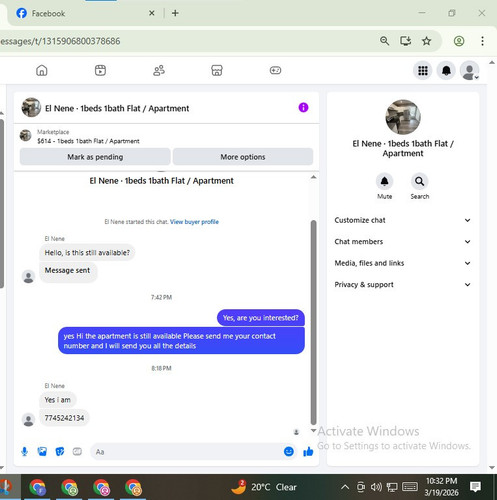Expand the Customize chat section

(x=403, y=220)
